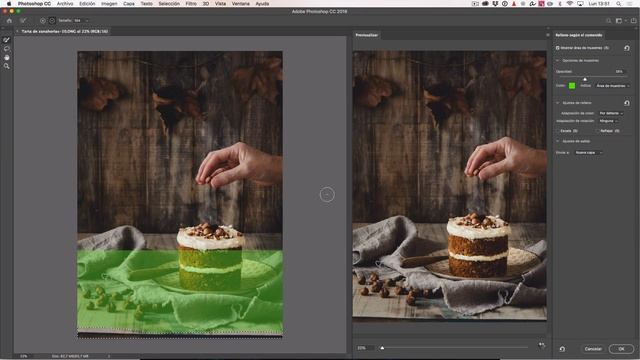Select the Lasso tool
Viewport: 640px width, 360px height.
(7, 49)
